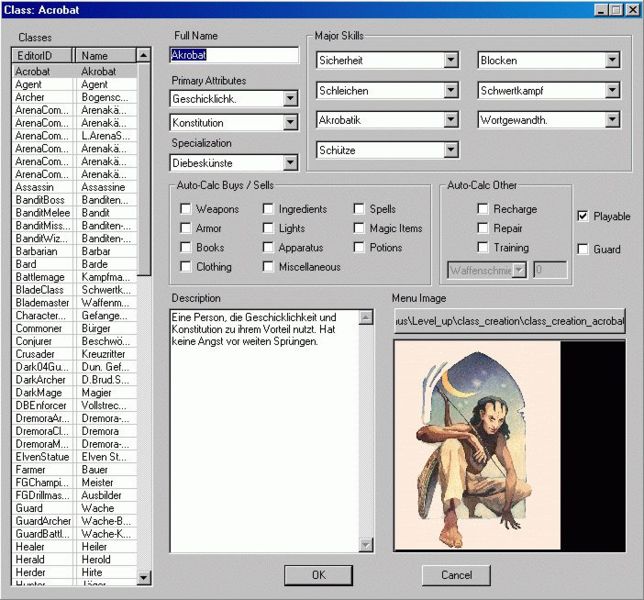This screenshot has height=600, width=644.
Task: Toggle the Clothing checkbox
Action: point(186,267)
